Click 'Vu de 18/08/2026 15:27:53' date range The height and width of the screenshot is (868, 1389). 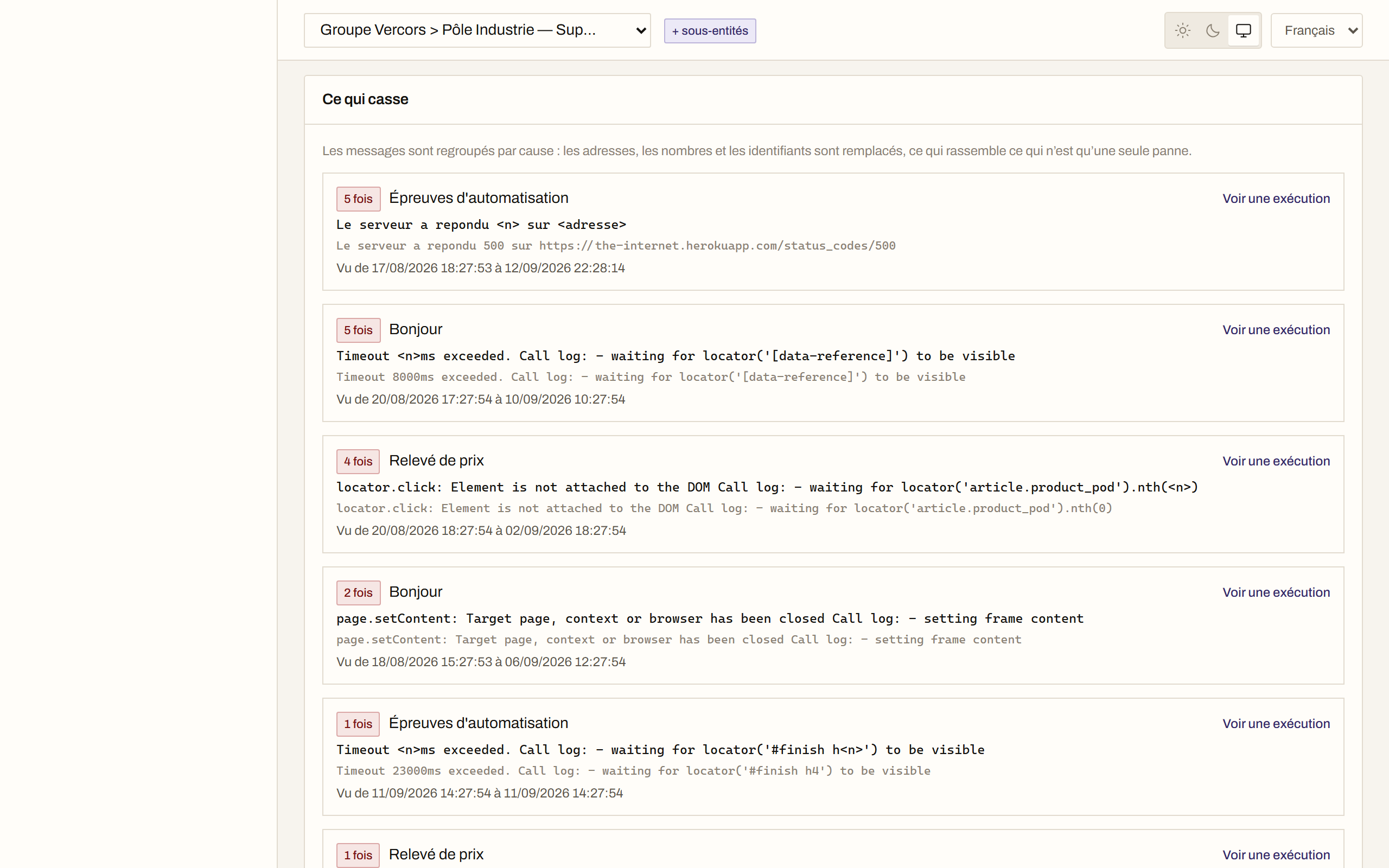click(x=481, y=662)
